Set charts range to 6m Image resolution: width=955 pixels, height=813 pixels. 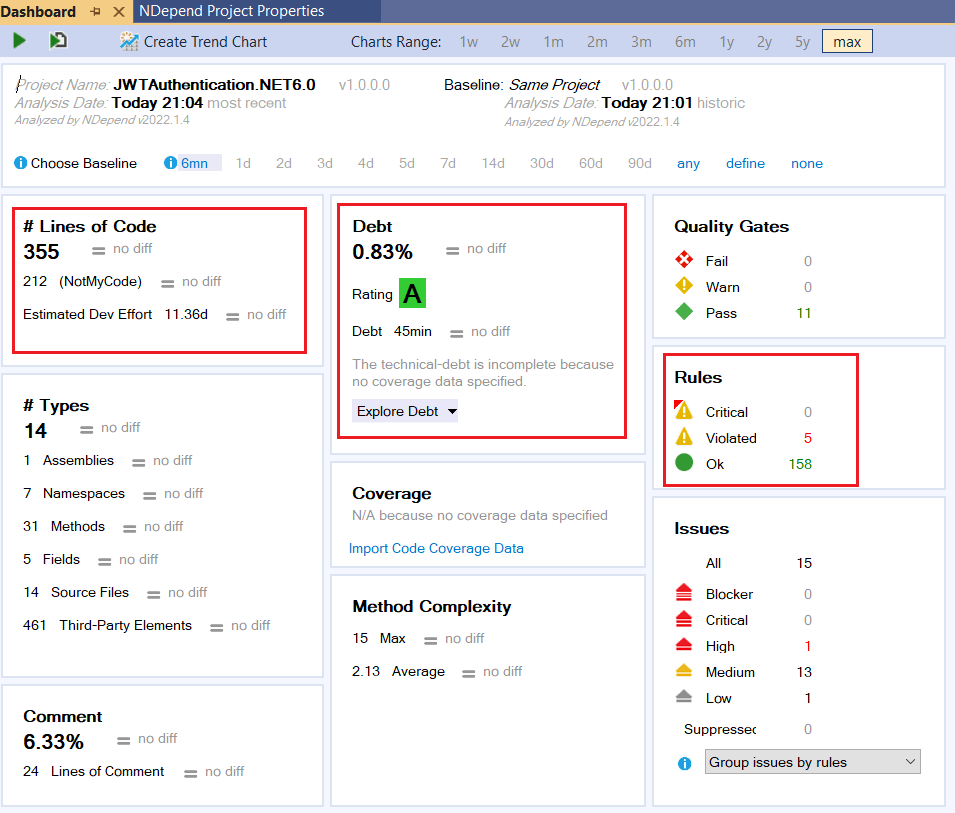[x=685, y=41]
